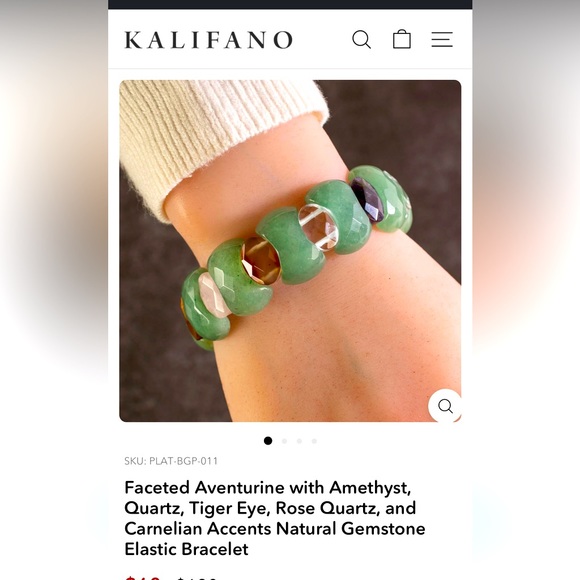The width and height of the screenshot is (580, 580).
Task: Click the Faceted Aventurine bracelet title
Action: tap(275, 518)
